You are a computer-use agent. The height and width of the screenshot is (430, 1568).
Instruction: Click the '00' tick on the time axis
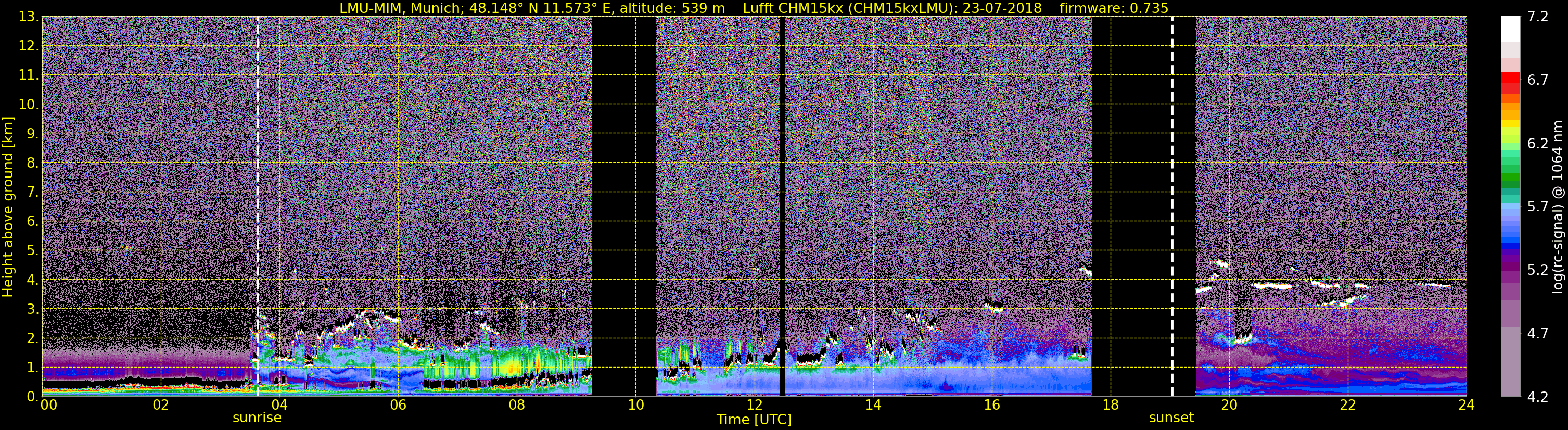coord(49,405)
